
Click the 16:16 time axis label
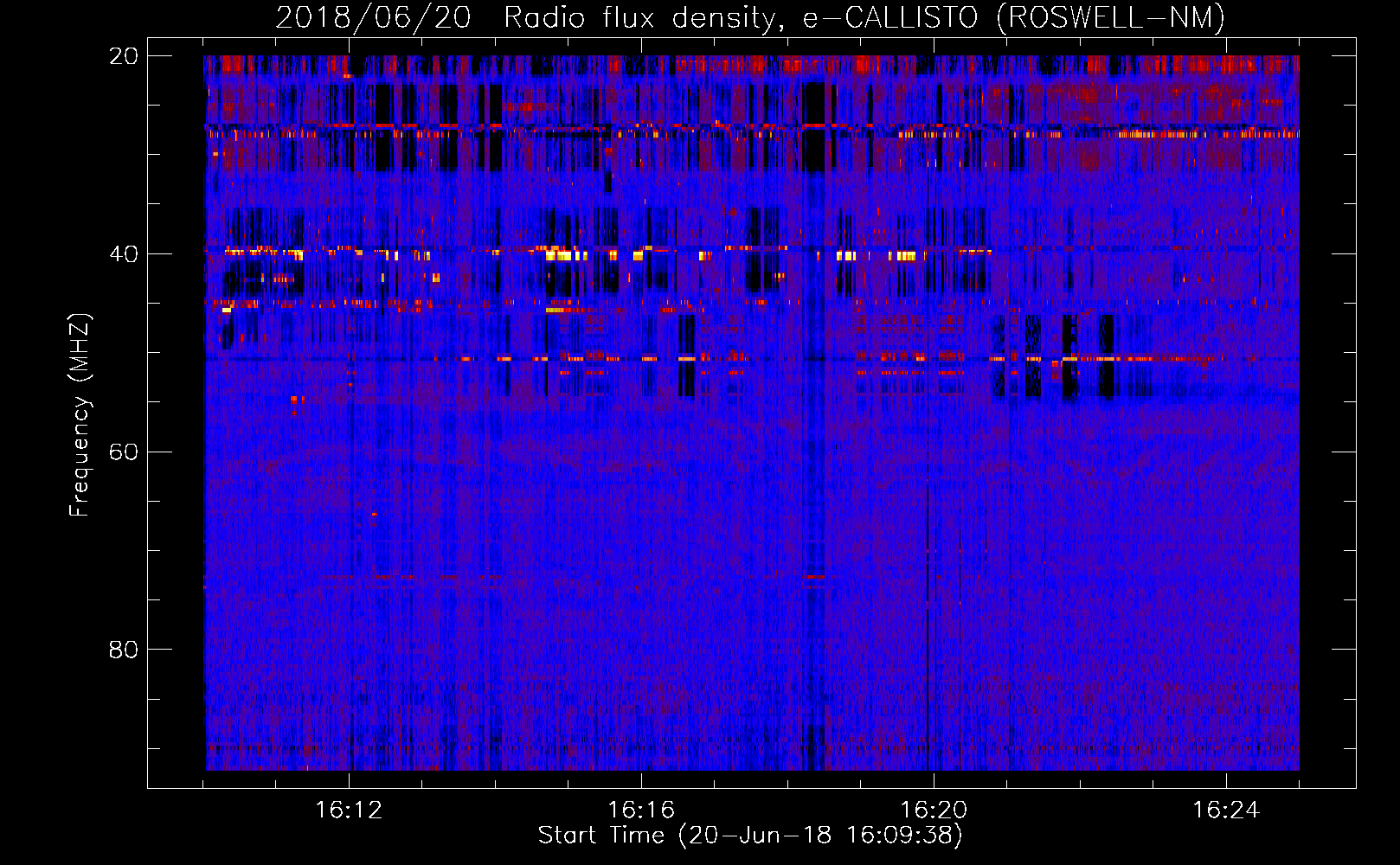(x=641, y=811)
